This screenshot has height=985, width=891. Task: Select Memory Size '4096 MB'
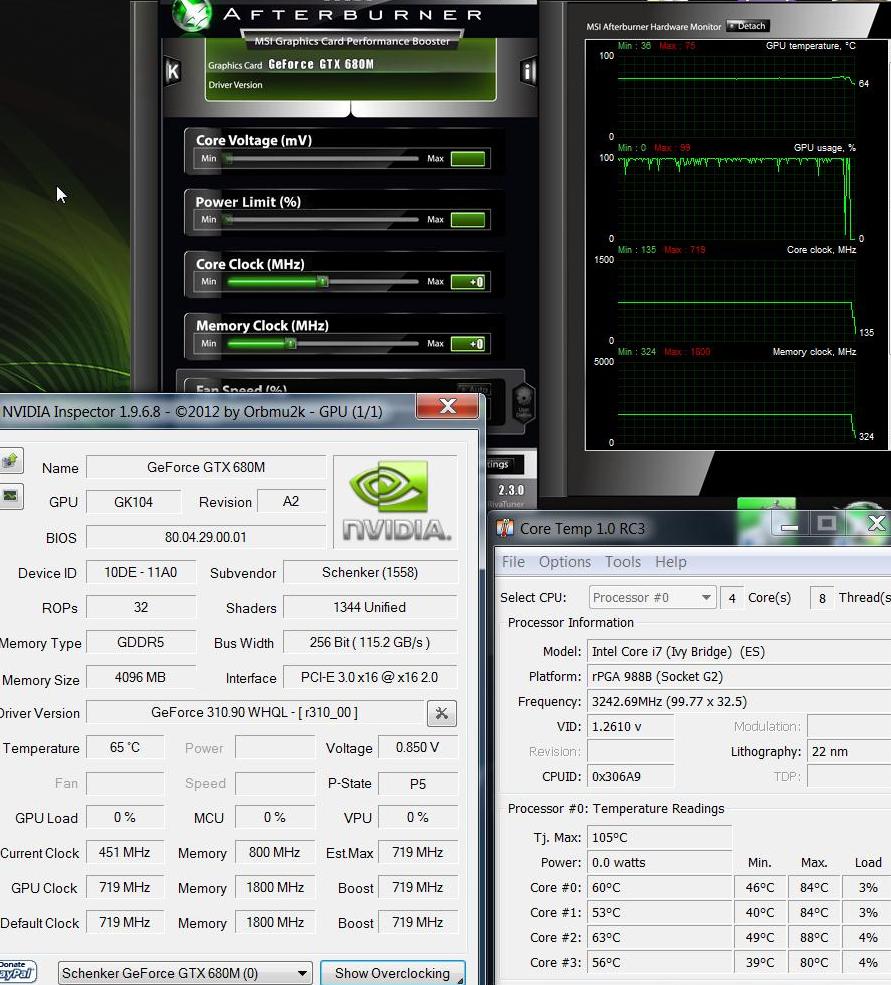[141, 677]
